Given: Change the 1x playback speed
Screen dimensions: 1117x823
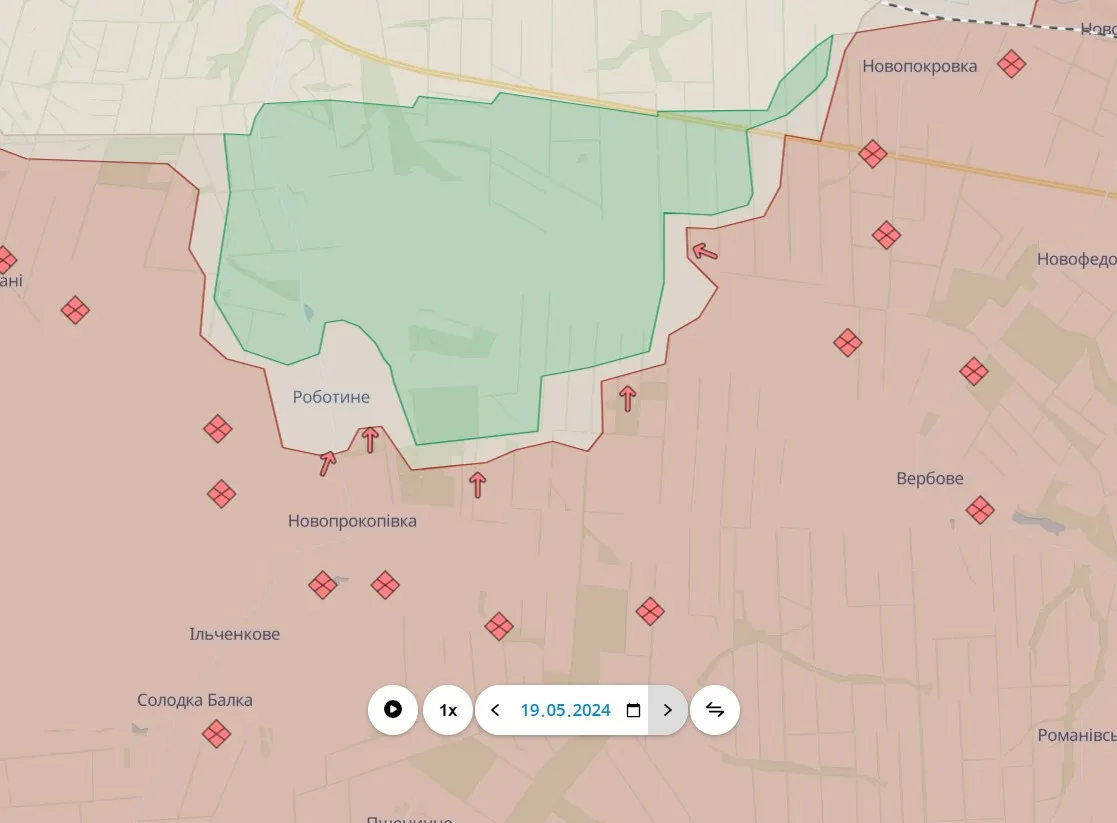Looking at the screenshot, I should tap(448, 710).
